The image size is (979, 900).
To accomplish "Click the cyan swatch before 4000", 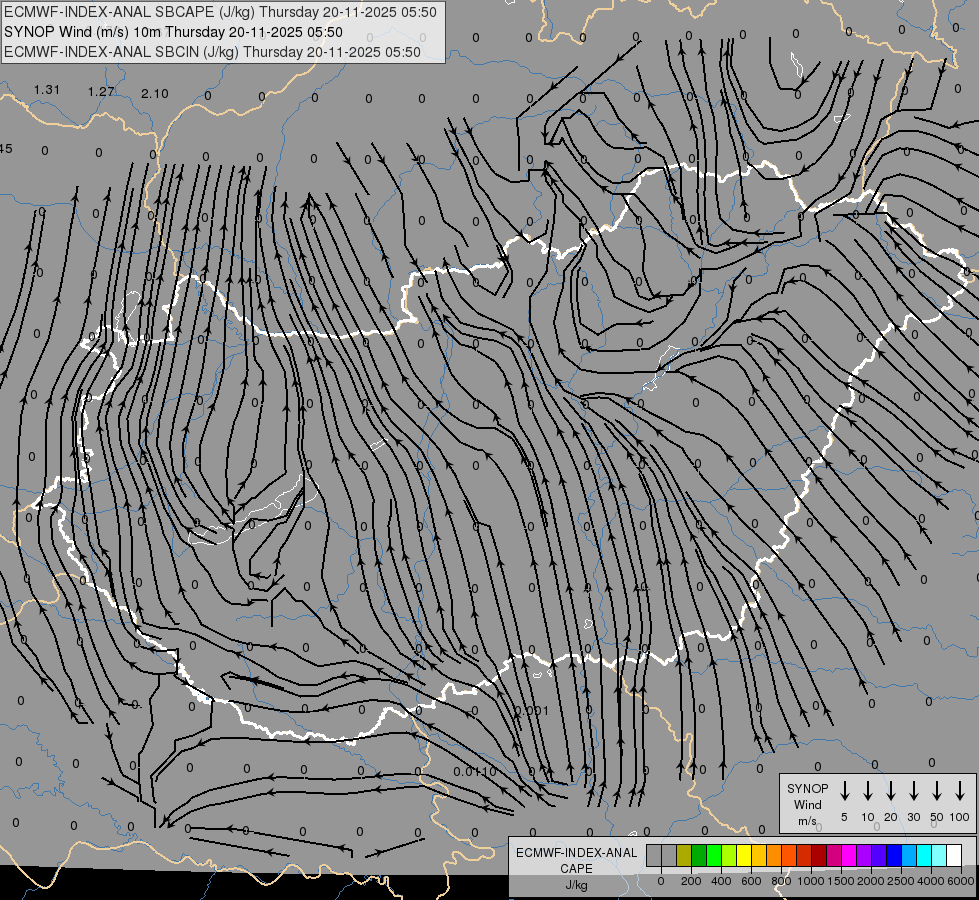I will coord(923,855).
